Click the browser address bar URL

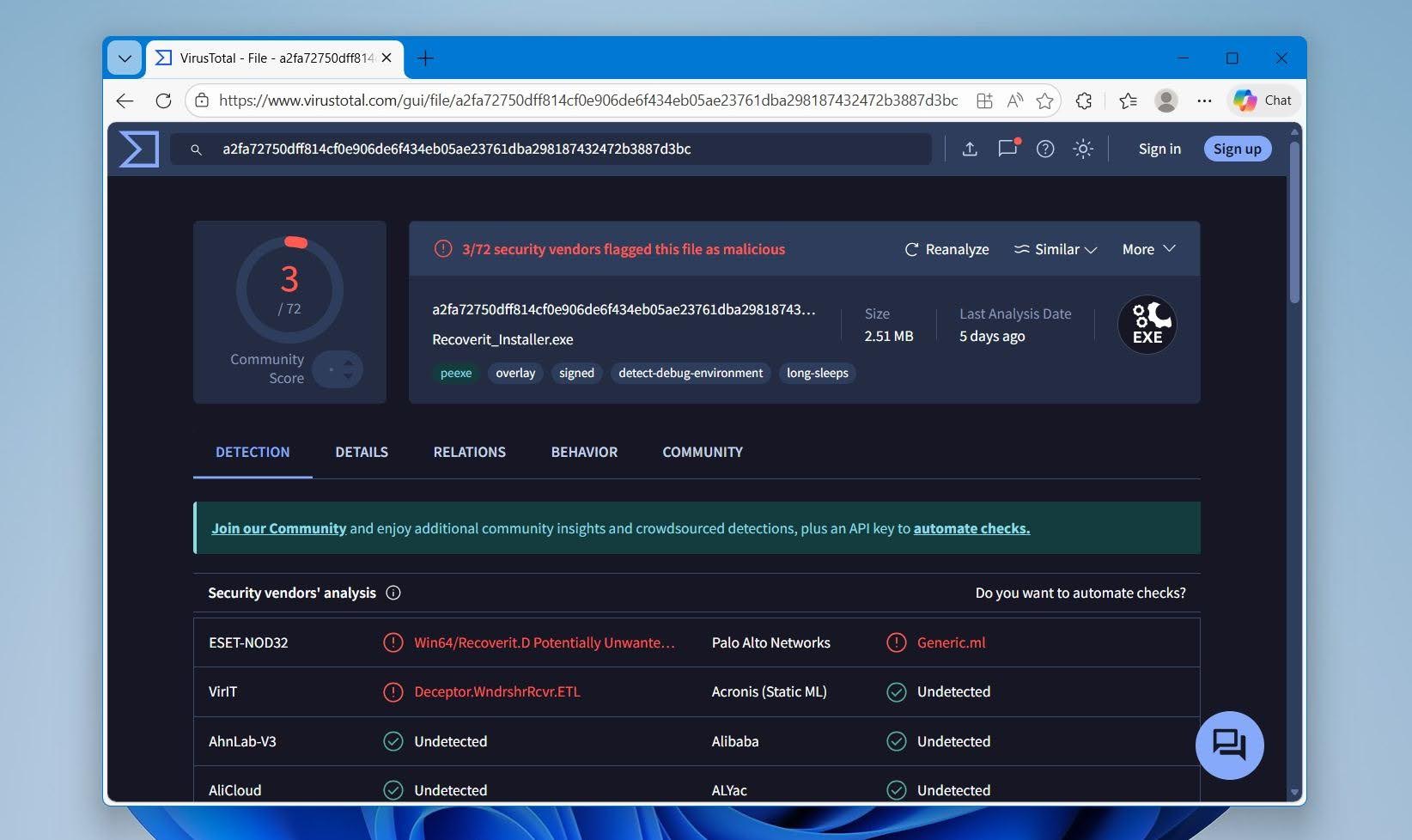pos(588,100)
